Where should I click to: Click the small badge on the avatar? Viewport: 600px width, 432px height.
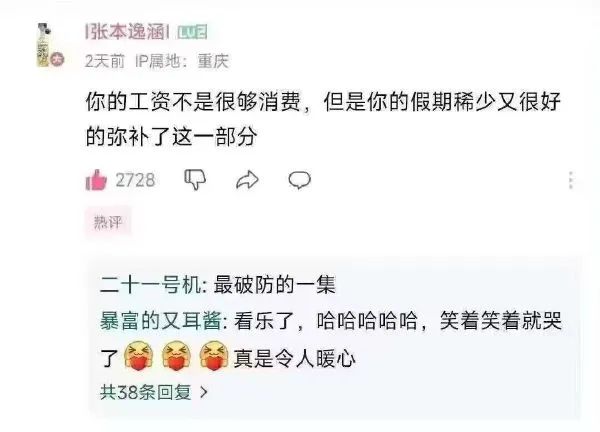[x=58, y=60]
